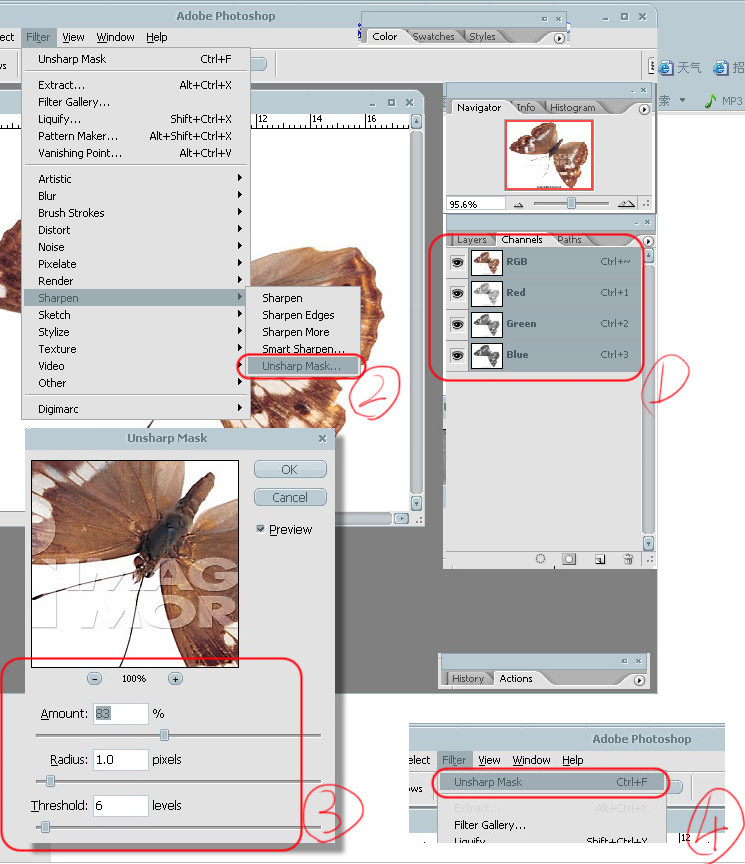Select the Red channel thumbnail

coord(487,294)
